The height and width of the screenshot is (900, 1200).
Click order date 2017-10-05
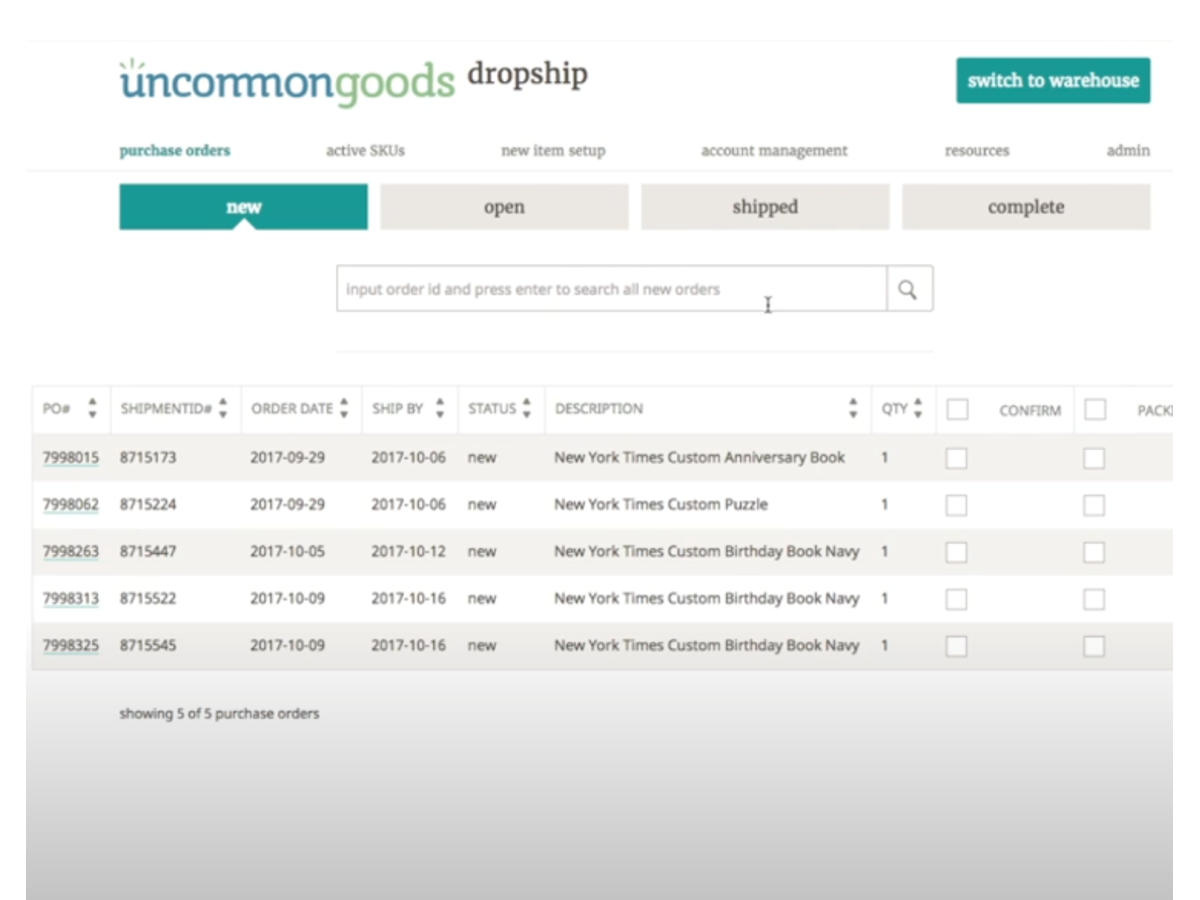(287, 552)
